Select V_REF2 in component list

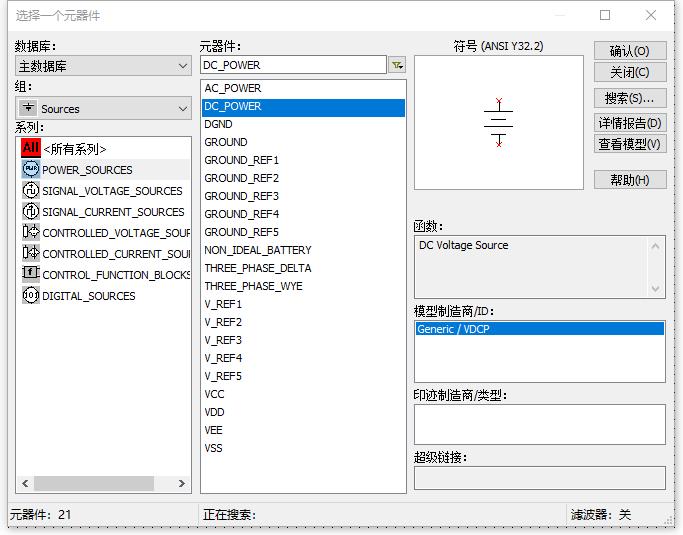[x=303, y=322]
